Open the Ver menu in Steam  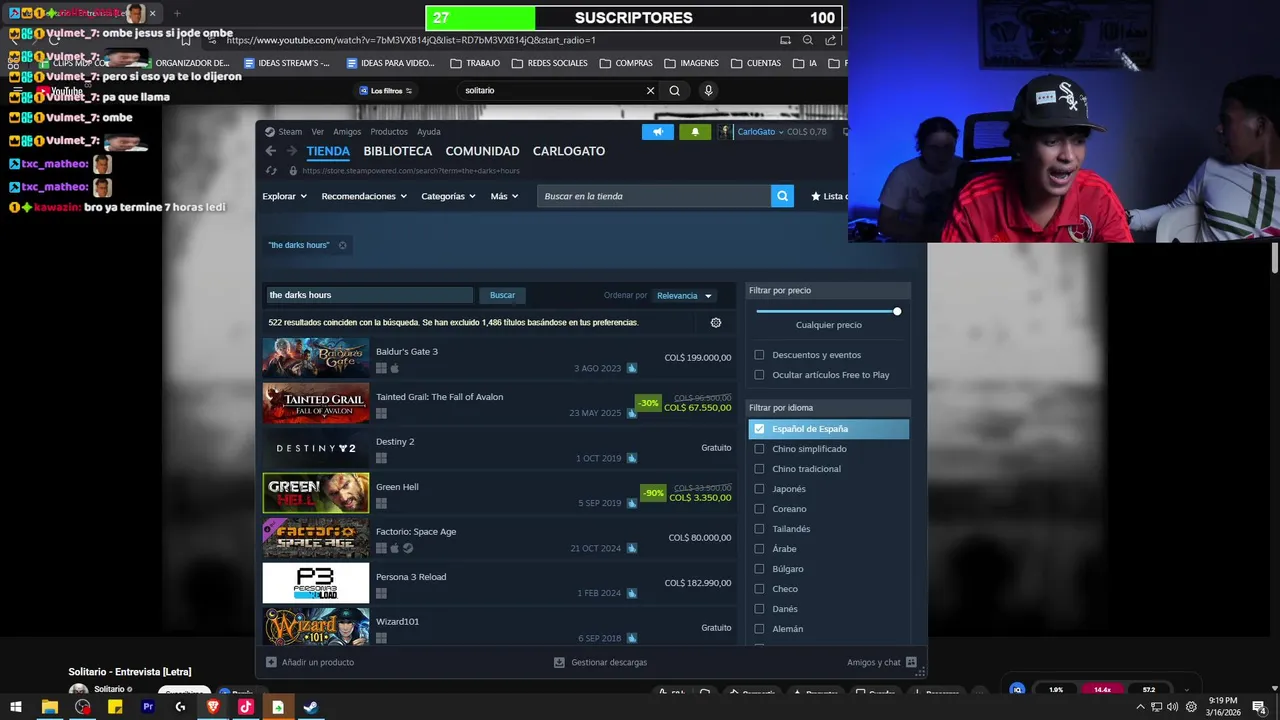pyautogui.click(x=317, y=132)
